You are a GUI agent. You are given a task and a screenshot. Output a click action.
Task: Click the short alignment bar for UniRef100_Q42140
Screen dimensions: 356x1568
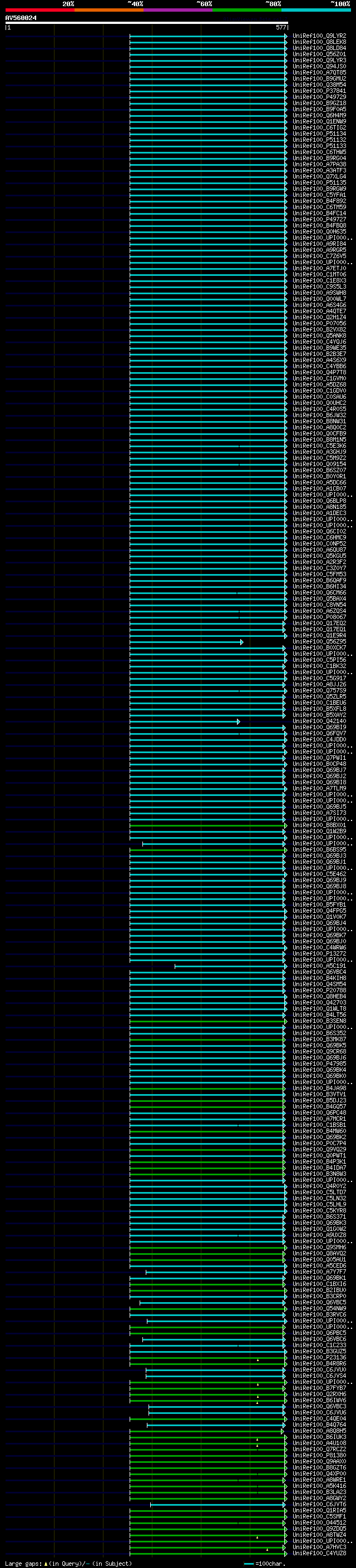[x=184, y=721]
